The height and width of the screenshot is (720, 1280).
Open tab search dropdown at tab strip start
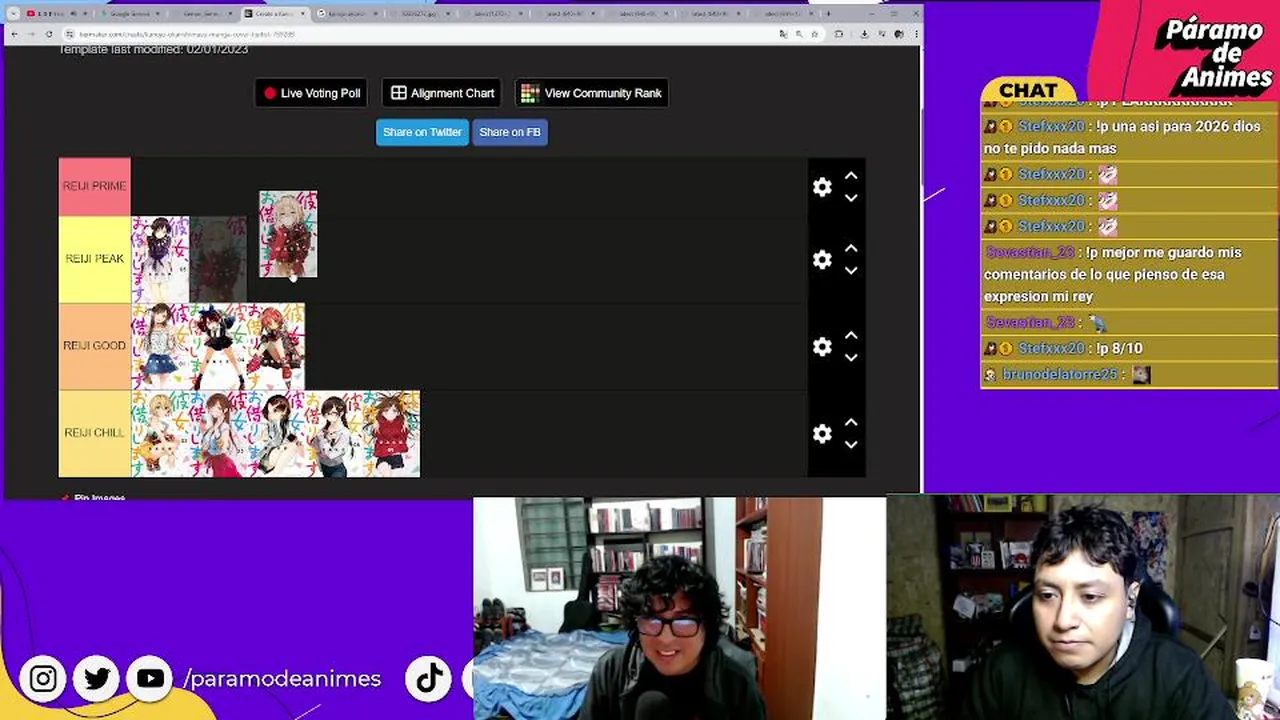(13, 14)
